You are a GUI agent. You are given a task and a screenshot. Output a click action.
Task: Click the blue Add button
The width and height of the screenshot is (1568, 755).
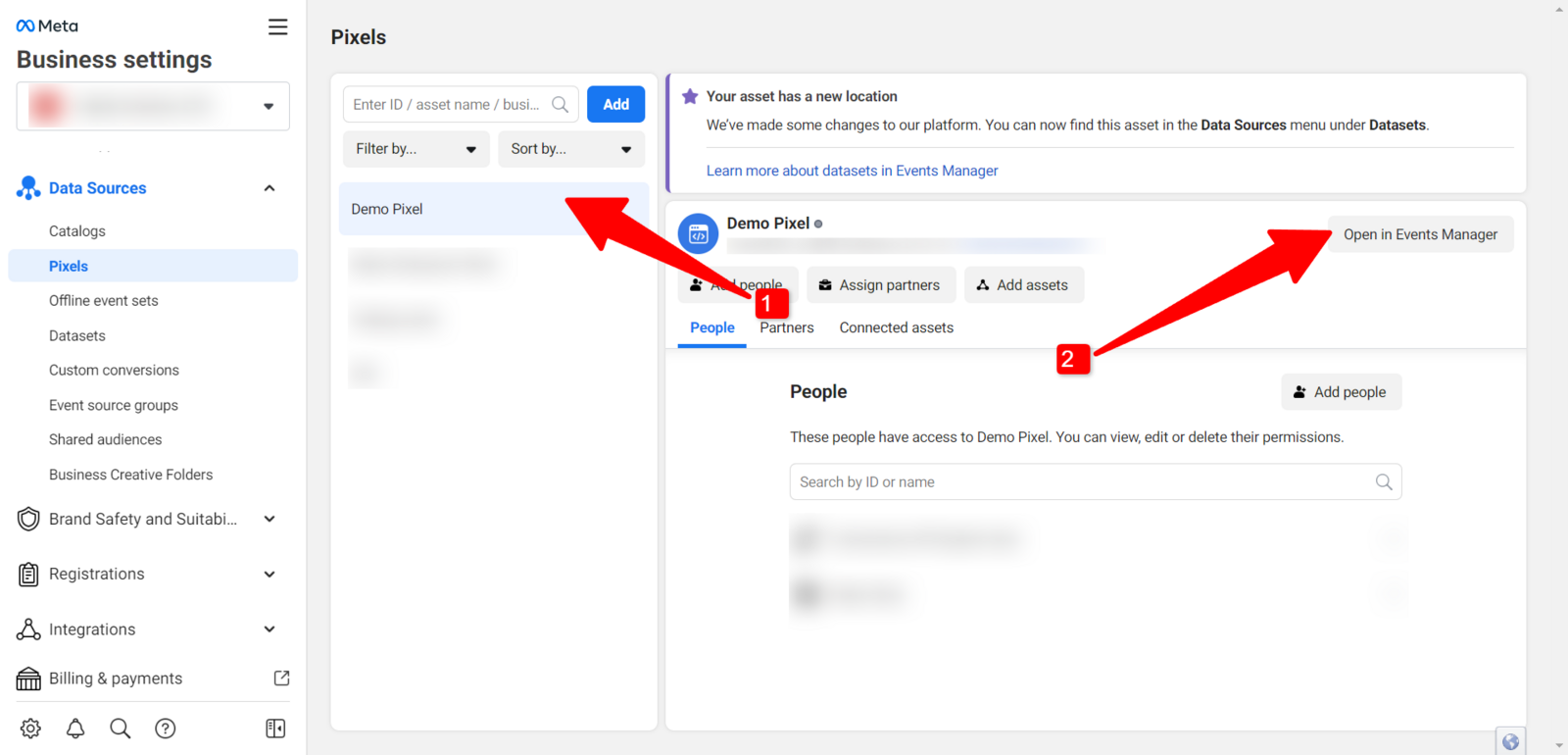(x=615, y=105)
